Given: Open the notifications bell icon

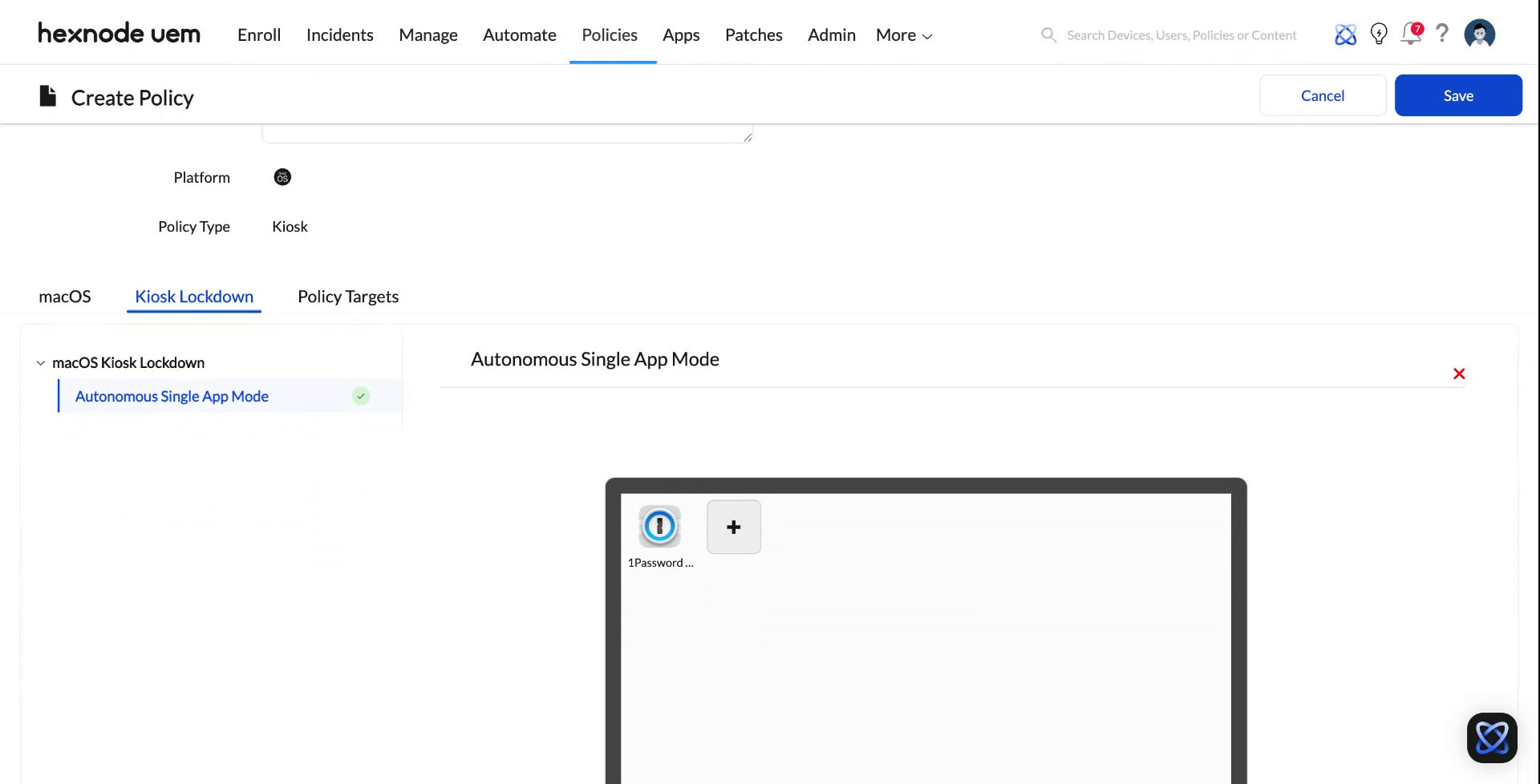Looking at the screenshot, I should 1410,34.
